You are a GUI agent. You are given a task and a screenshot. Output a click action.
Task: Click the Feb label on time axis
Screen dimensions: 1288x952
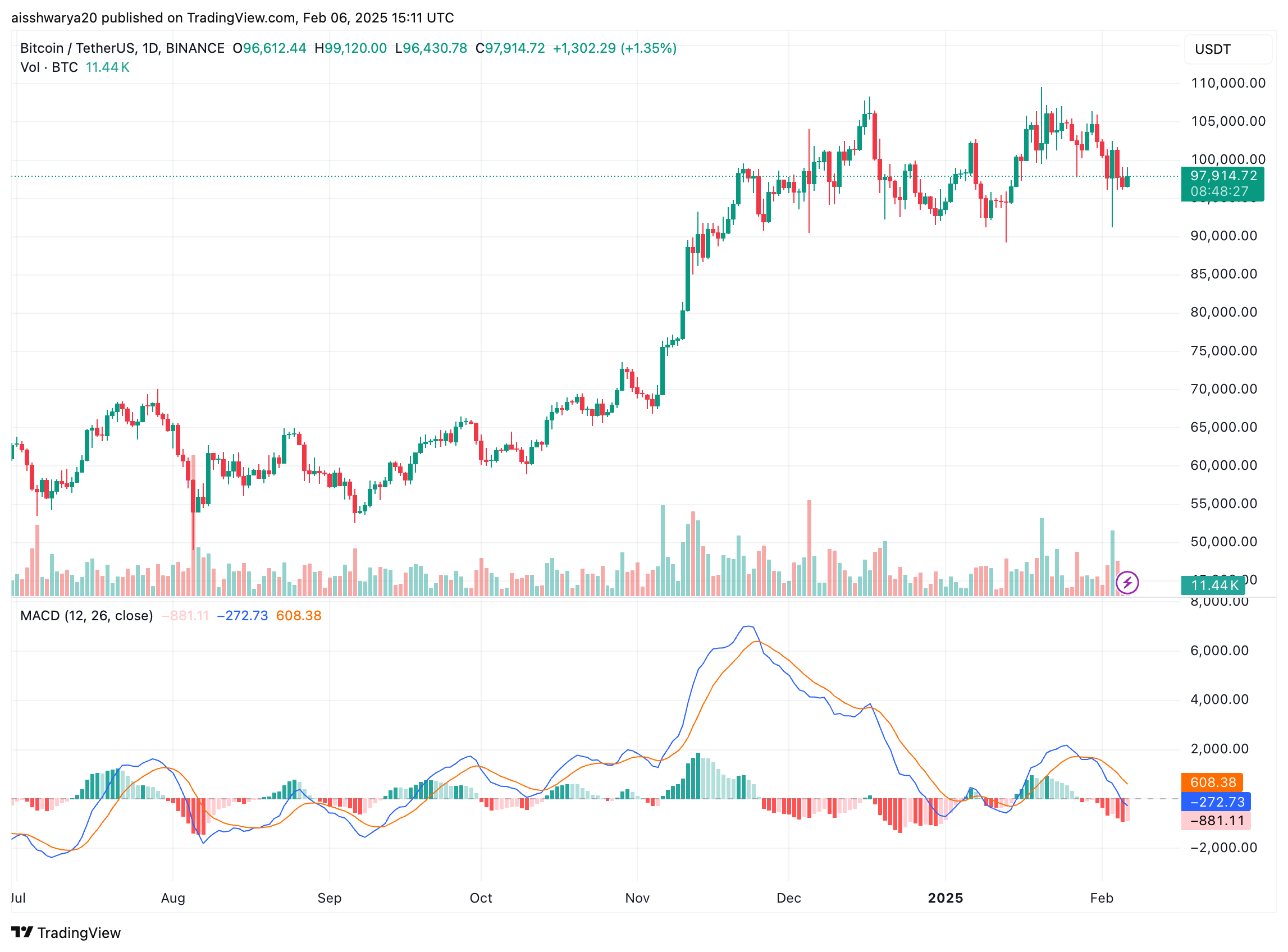click(1102, 899)
